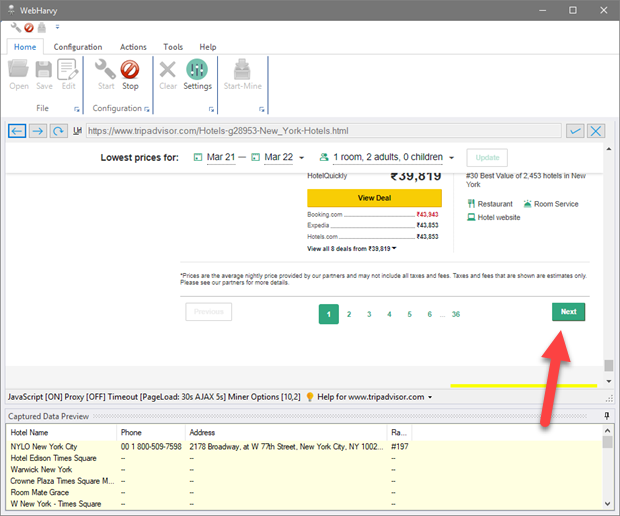
Task: Go to page 3 in pagination
Action: (x=369, y=314)
